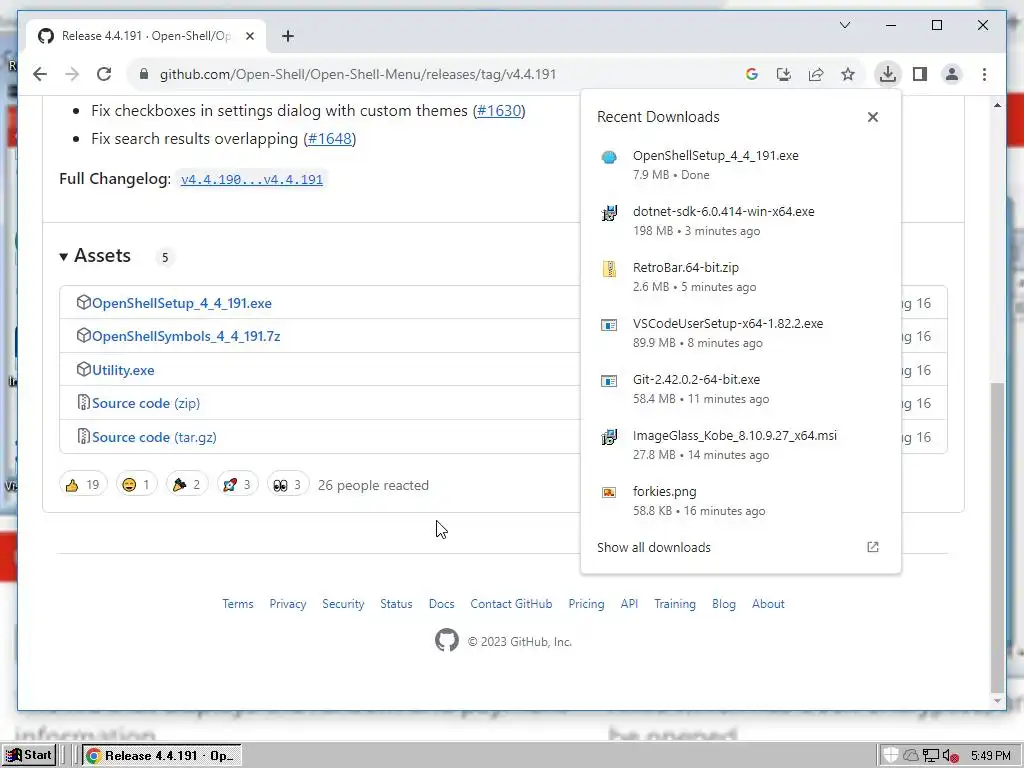Open new tab with plus button

point(288,36)
